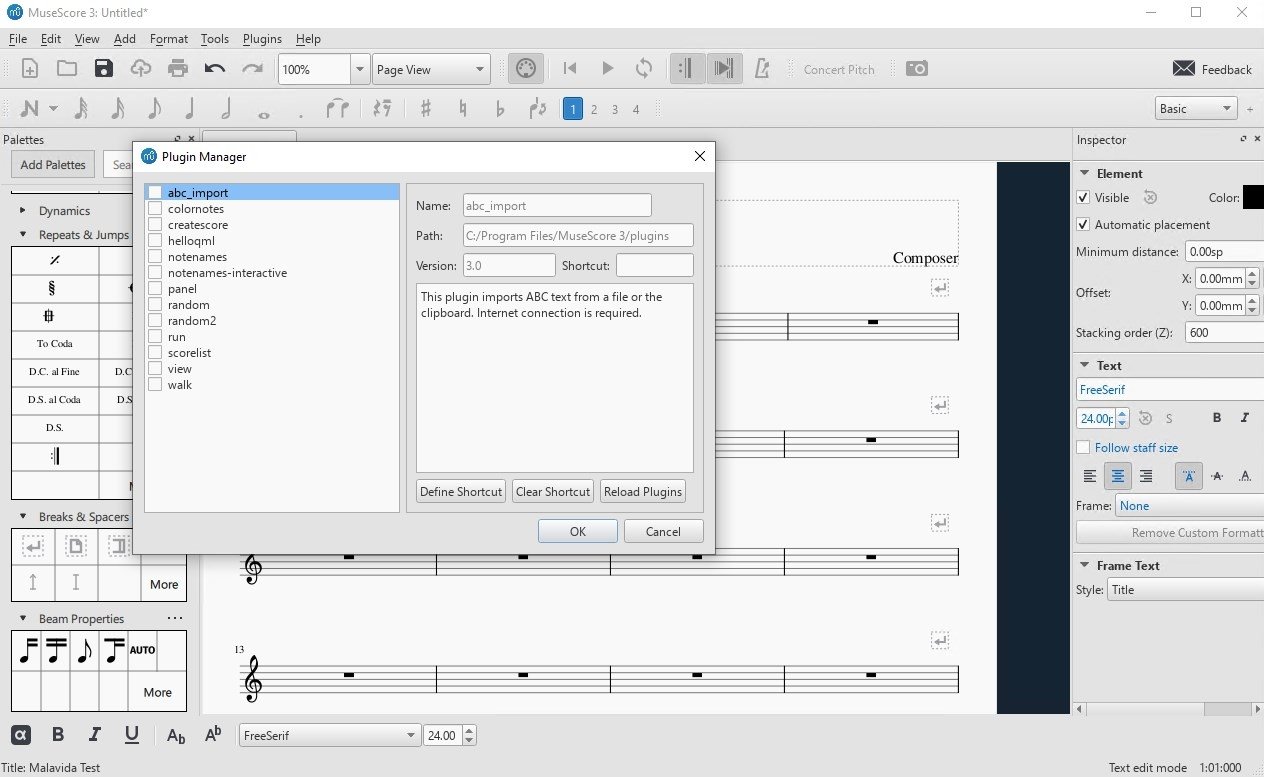The height and width of the screenshot is (777, 1264).
Task: Print the score using the printer icon
Action: point(178,69)
